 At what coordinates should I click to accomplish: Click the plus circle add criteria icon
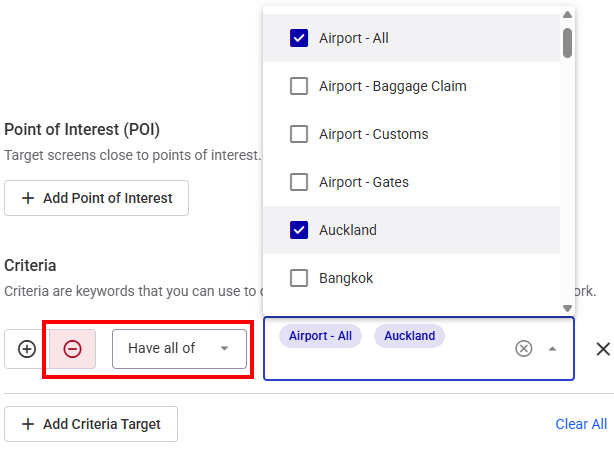[x=27, y=349]
